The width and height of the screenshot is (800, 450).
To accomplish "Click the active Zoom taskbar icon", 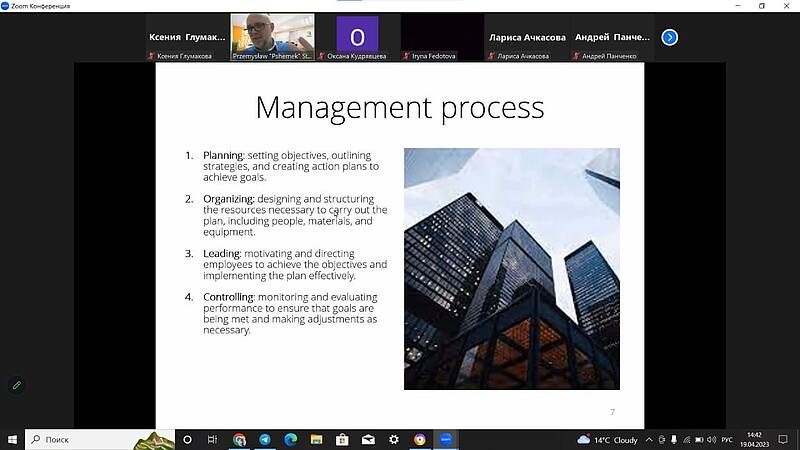I will [x=445, y=439].
